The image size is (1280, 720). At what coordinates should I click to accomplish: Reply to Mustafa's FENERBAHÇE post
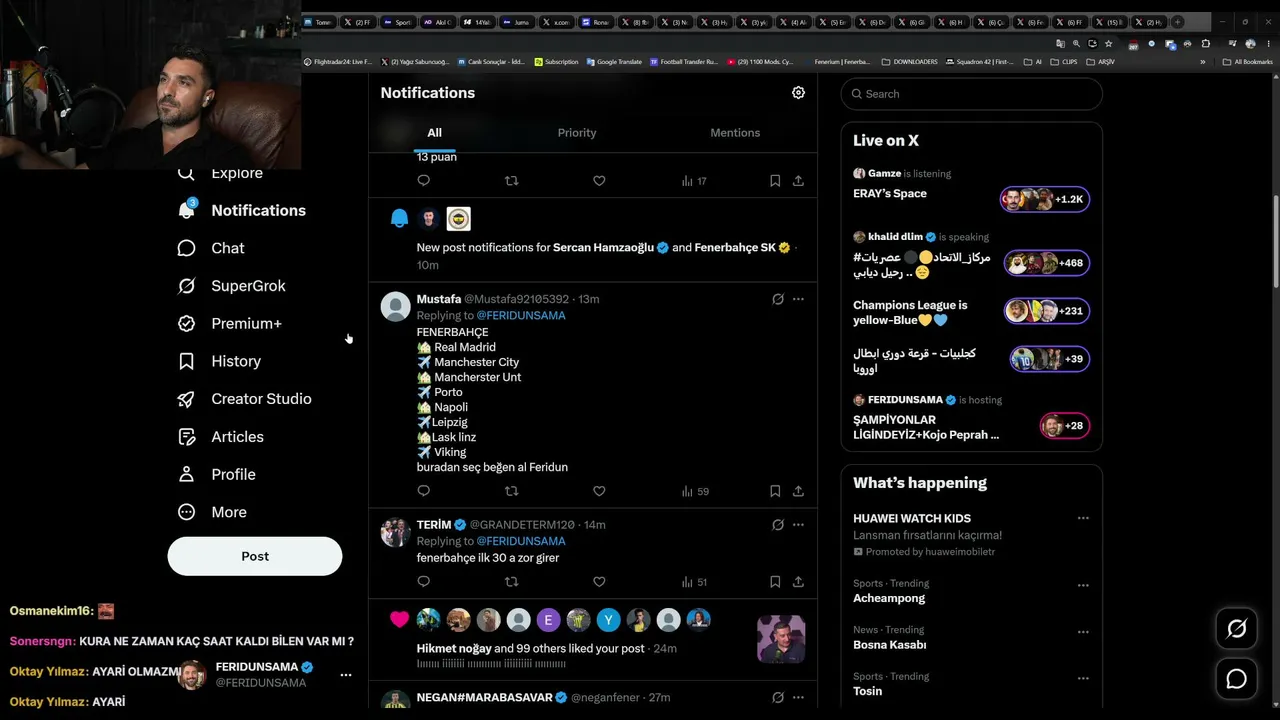point(423,491)
